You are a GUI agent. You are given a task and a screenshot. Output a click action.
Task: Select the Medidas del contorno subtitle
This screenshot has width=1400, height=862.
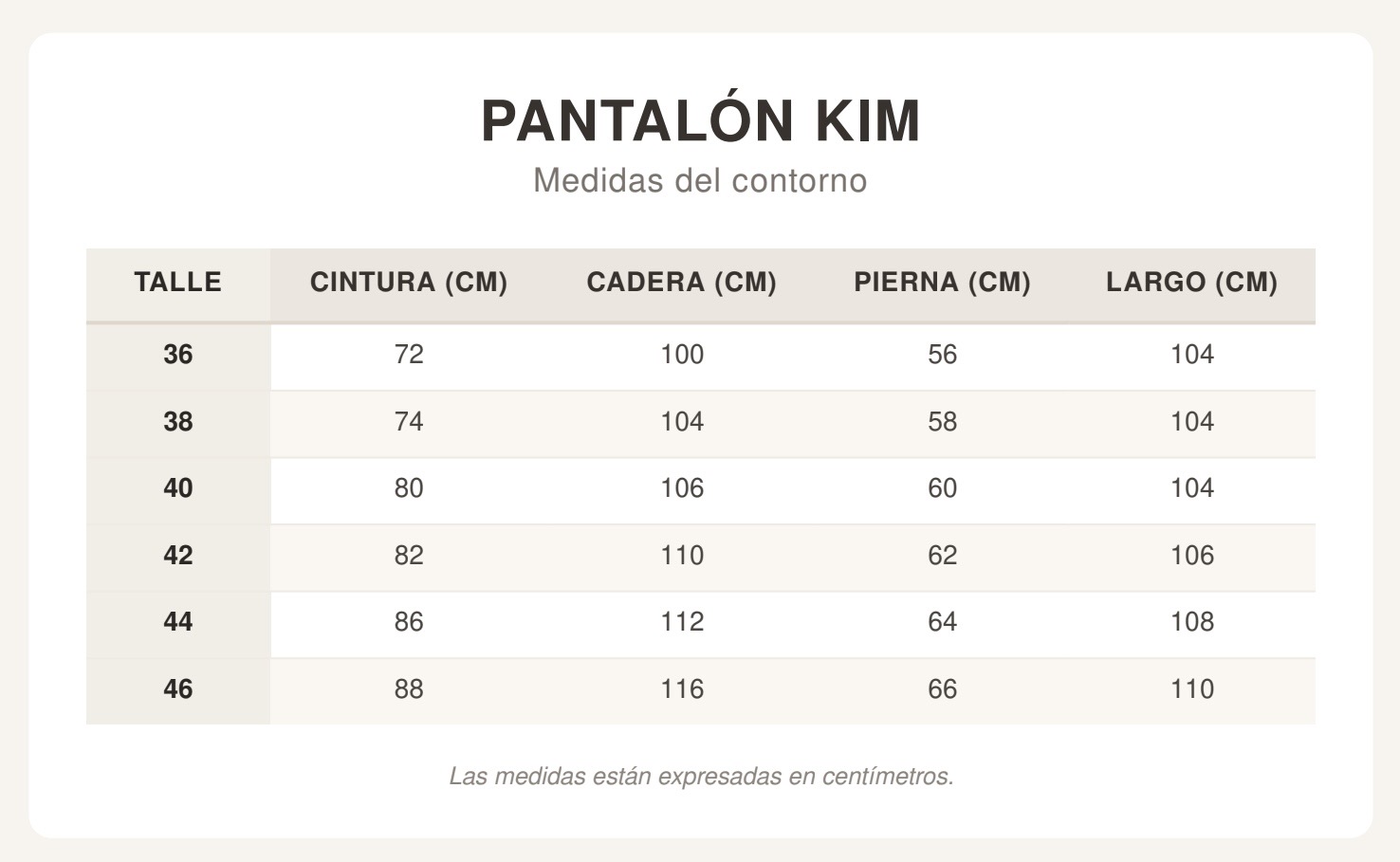coord(700,180)
